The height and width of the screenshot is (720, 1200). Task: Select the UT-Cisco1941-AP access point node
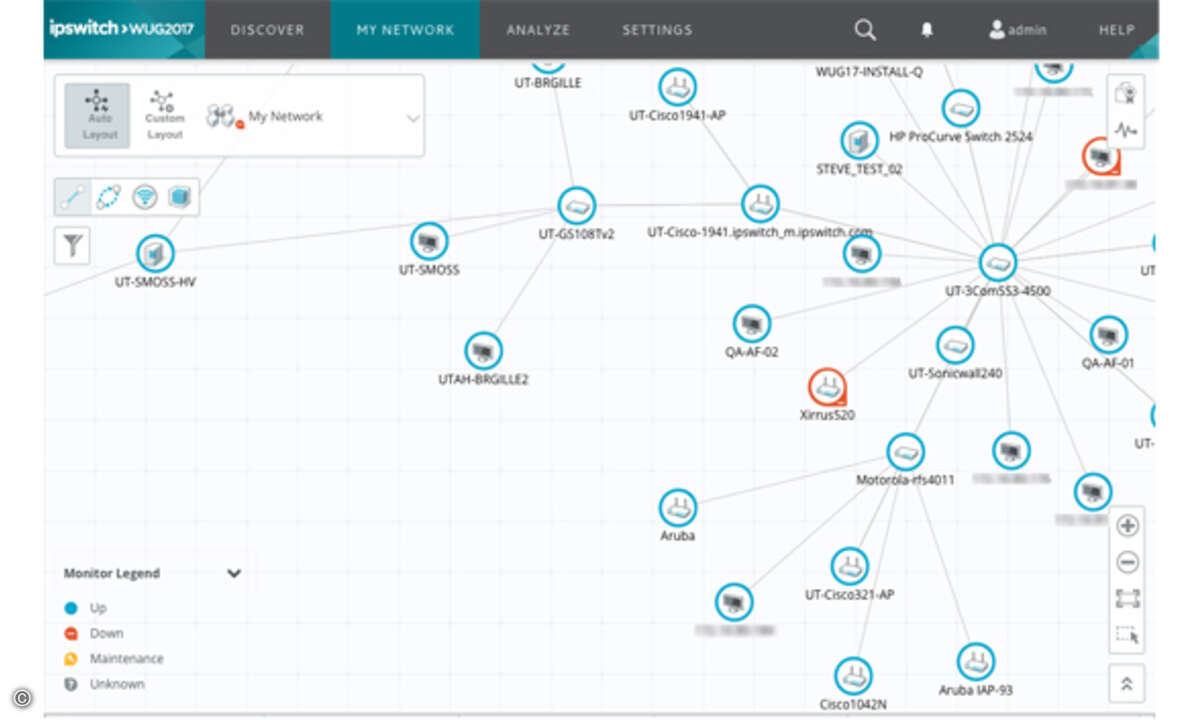pos(677,87)
